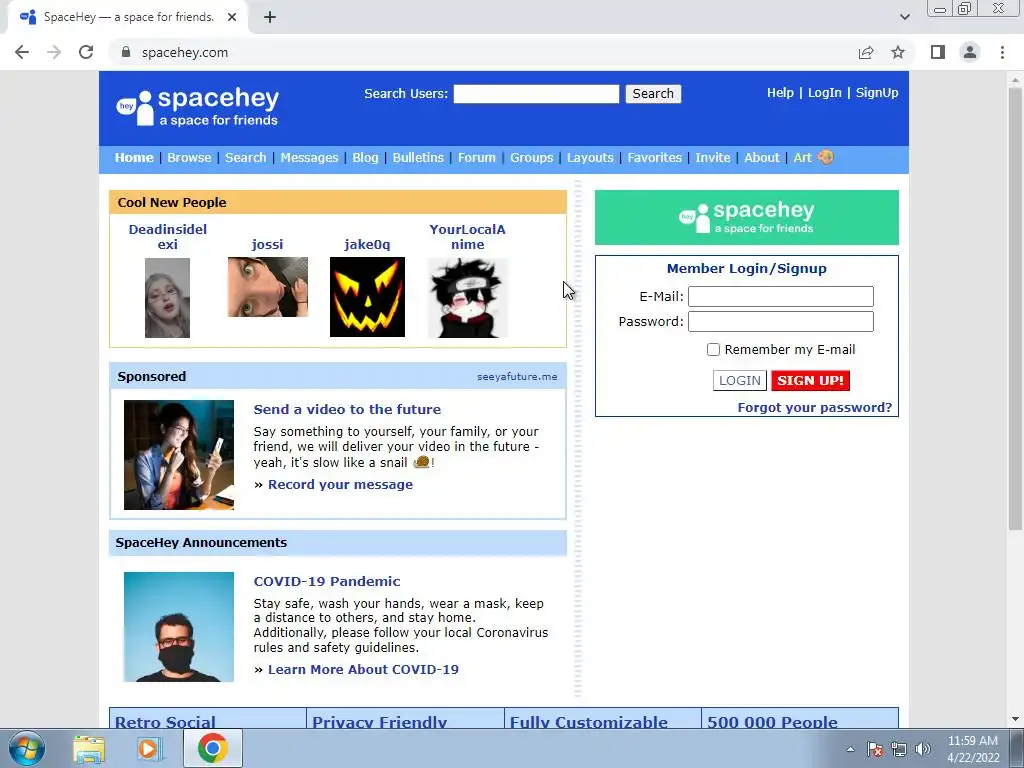
Task: Open Deadinsidelexi's profile picture
Action: click(167, 298)
